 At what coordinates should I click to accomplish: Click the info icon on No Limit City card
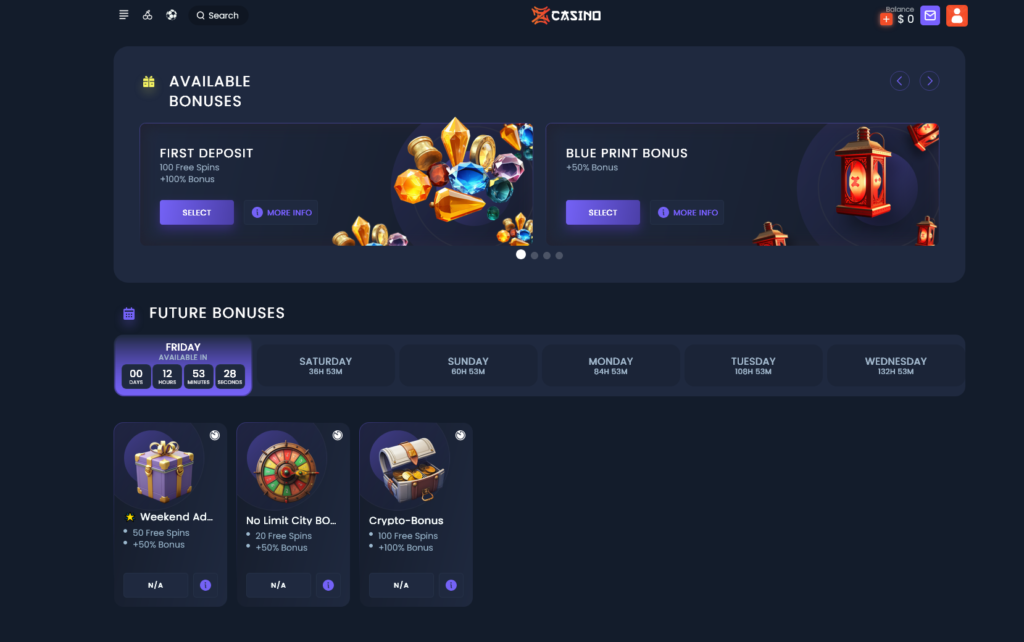tap(328, 585)
